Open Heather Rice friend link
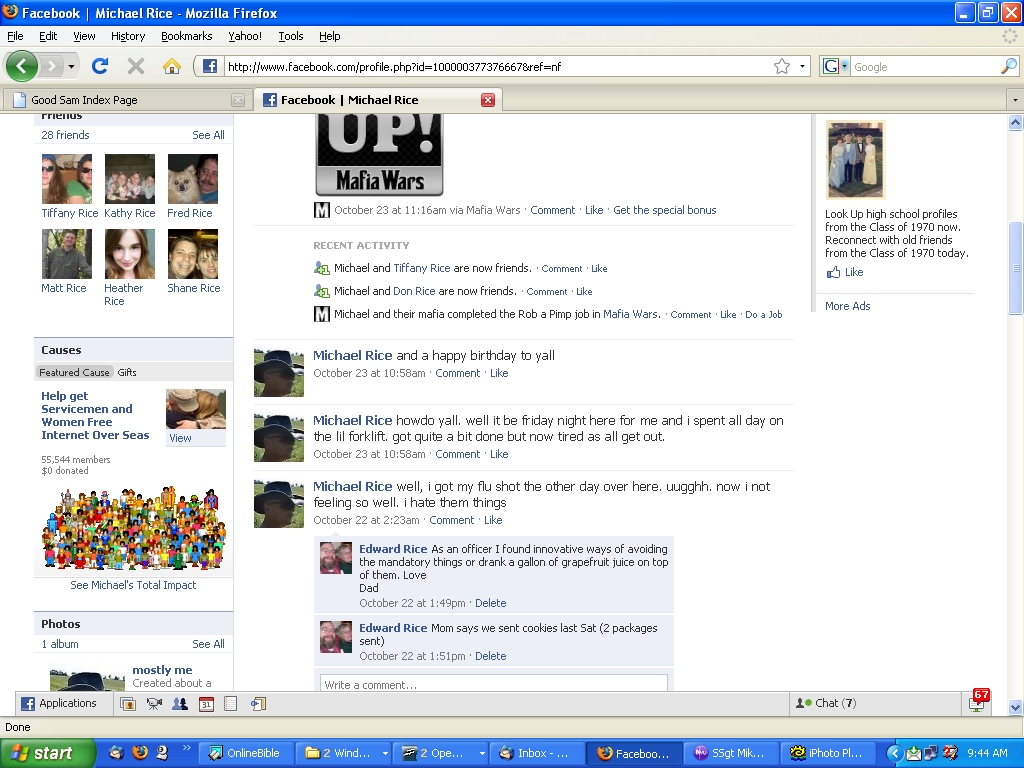The height and width of the screenshot is (768, 1024). (123, 295)
